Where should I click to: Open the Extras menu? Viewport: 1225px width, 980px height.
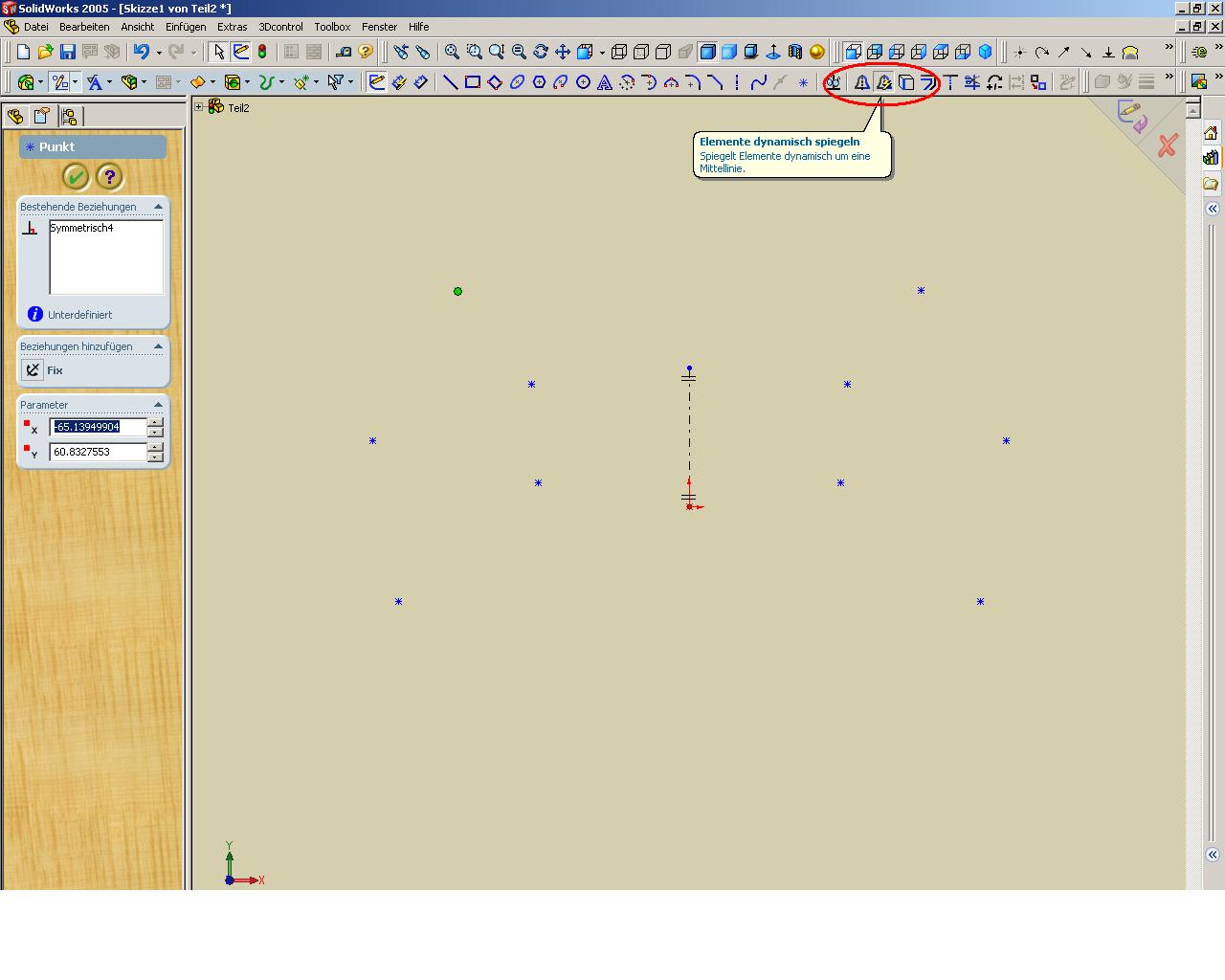tap(232, 27)
